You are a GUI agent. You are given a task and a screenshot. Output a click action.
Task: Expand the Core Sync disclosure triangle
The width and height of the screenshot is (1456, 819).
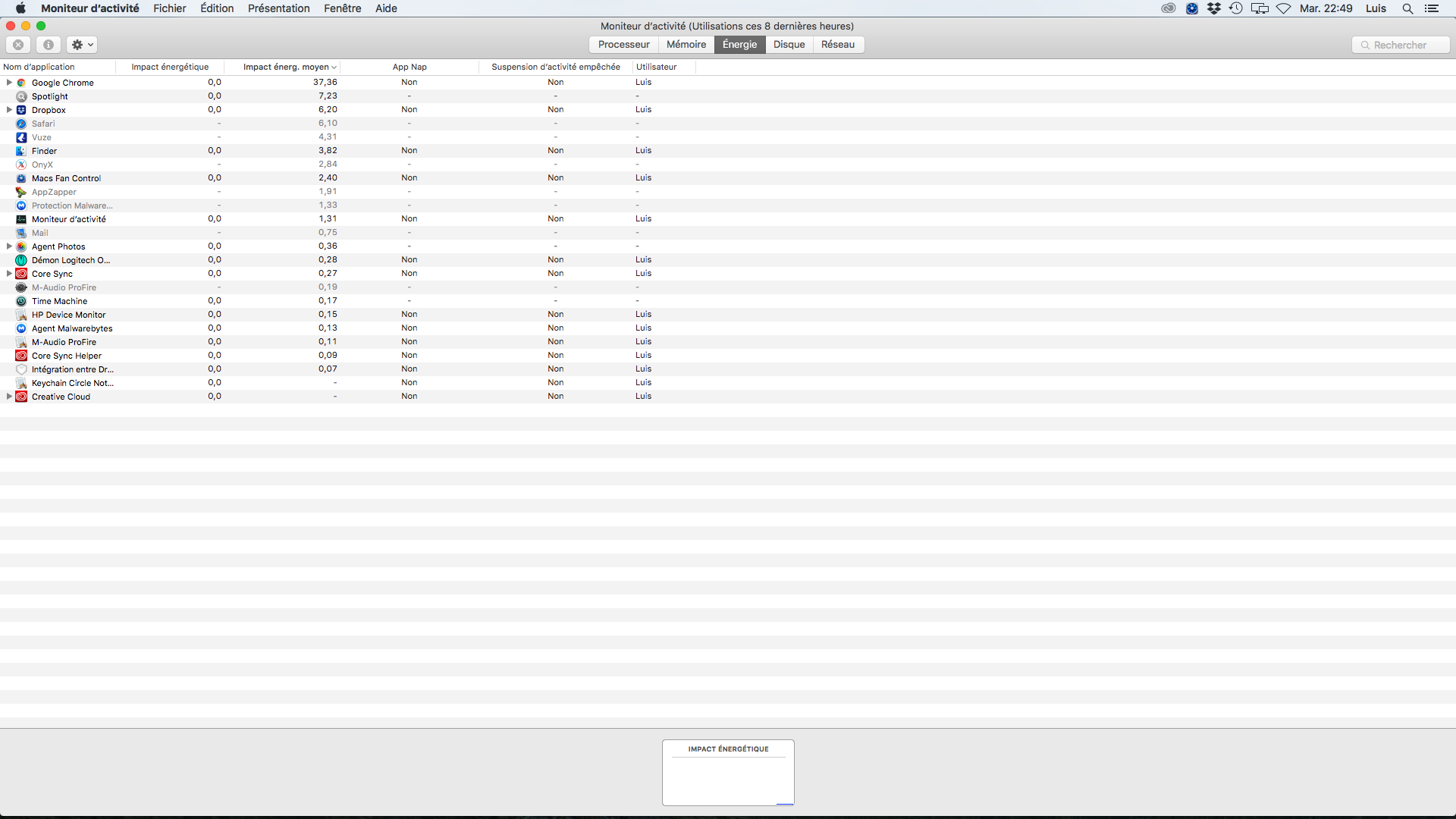pyautogui.click(x=9, y=274)
